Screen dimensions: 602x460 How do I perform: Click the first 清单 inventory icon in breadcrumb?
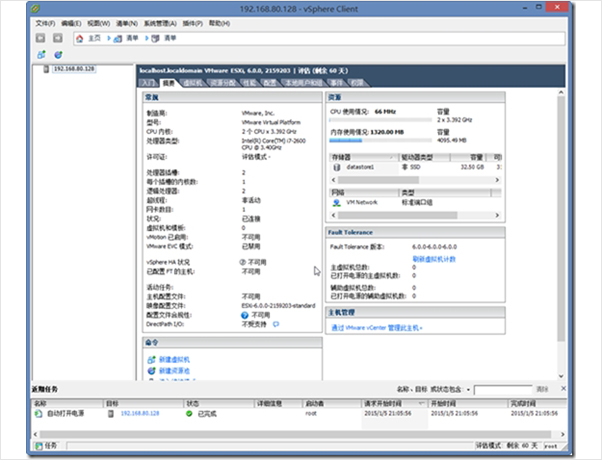118,38
